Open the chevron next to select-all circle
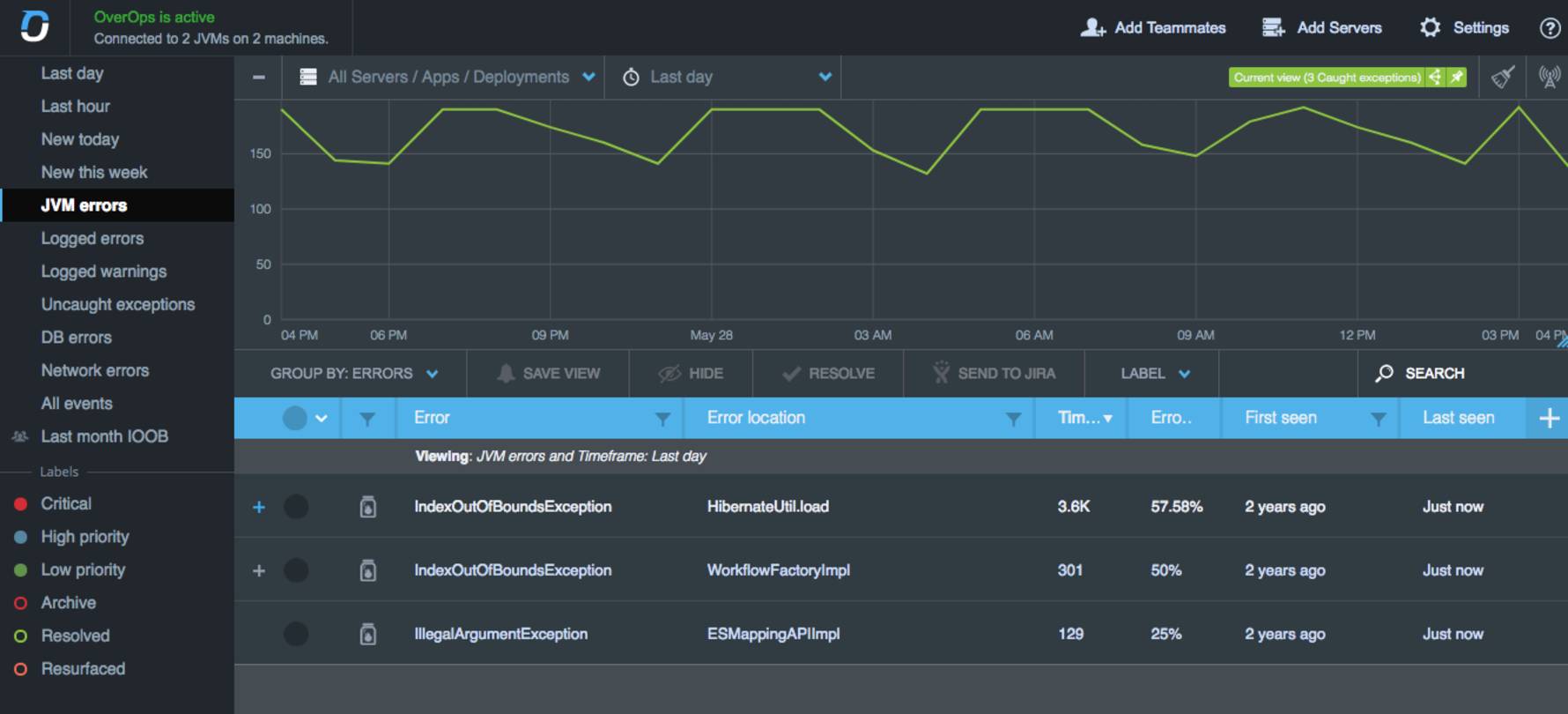The image size is (1568, 714). pyautogui.click(x=322, y=419)
